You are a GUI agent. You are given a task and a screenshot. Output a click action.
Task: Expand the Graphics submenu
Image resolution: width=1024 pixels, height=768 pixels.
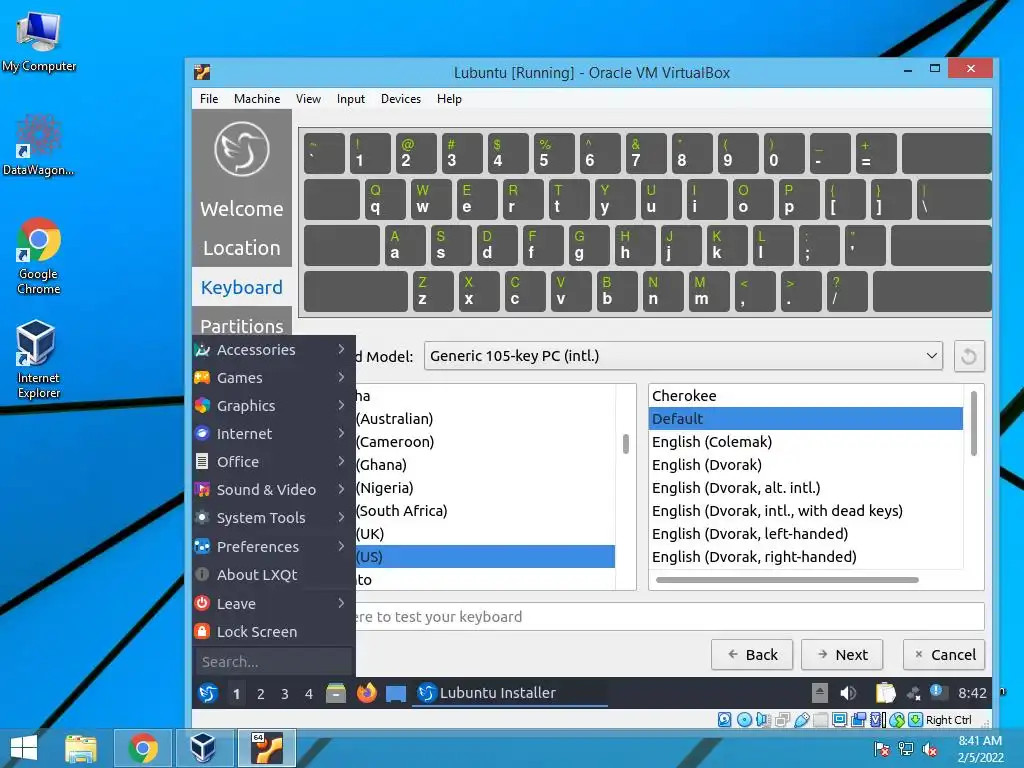pyautogui.click(x=274, y=406)
